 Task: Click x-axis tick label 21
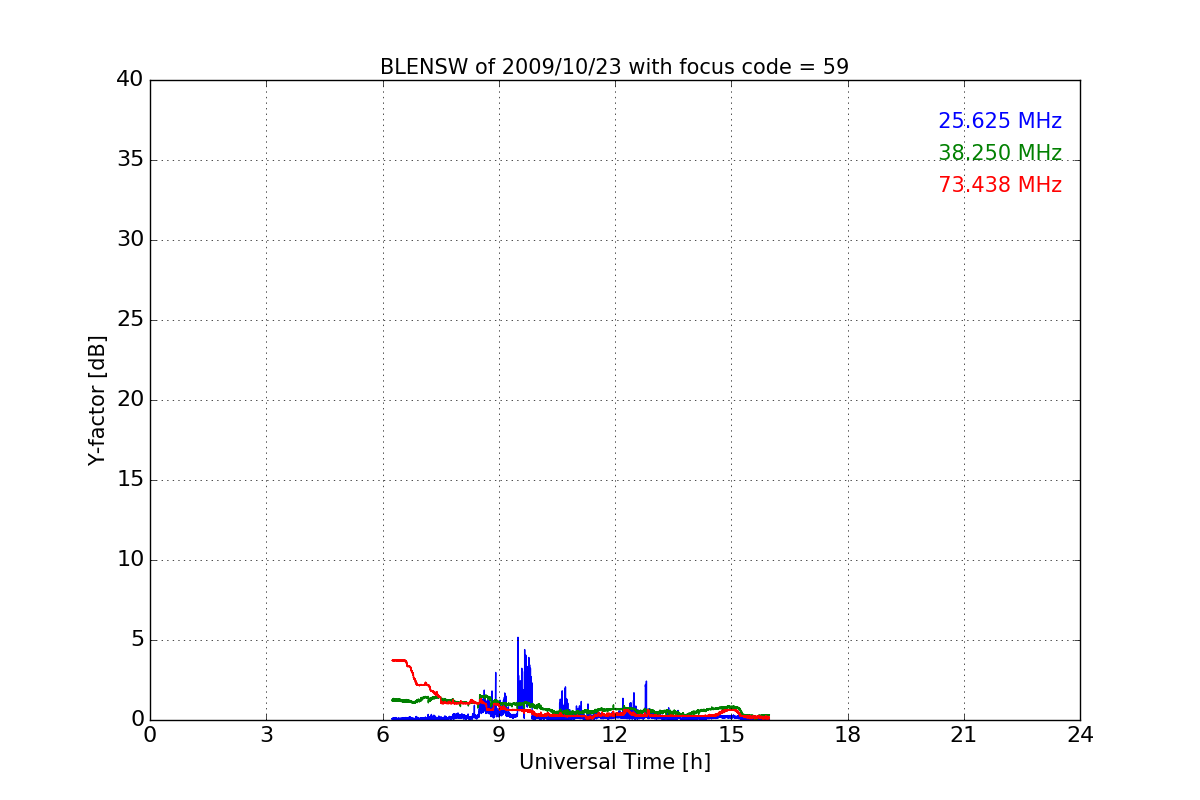[x=964, y=735]
